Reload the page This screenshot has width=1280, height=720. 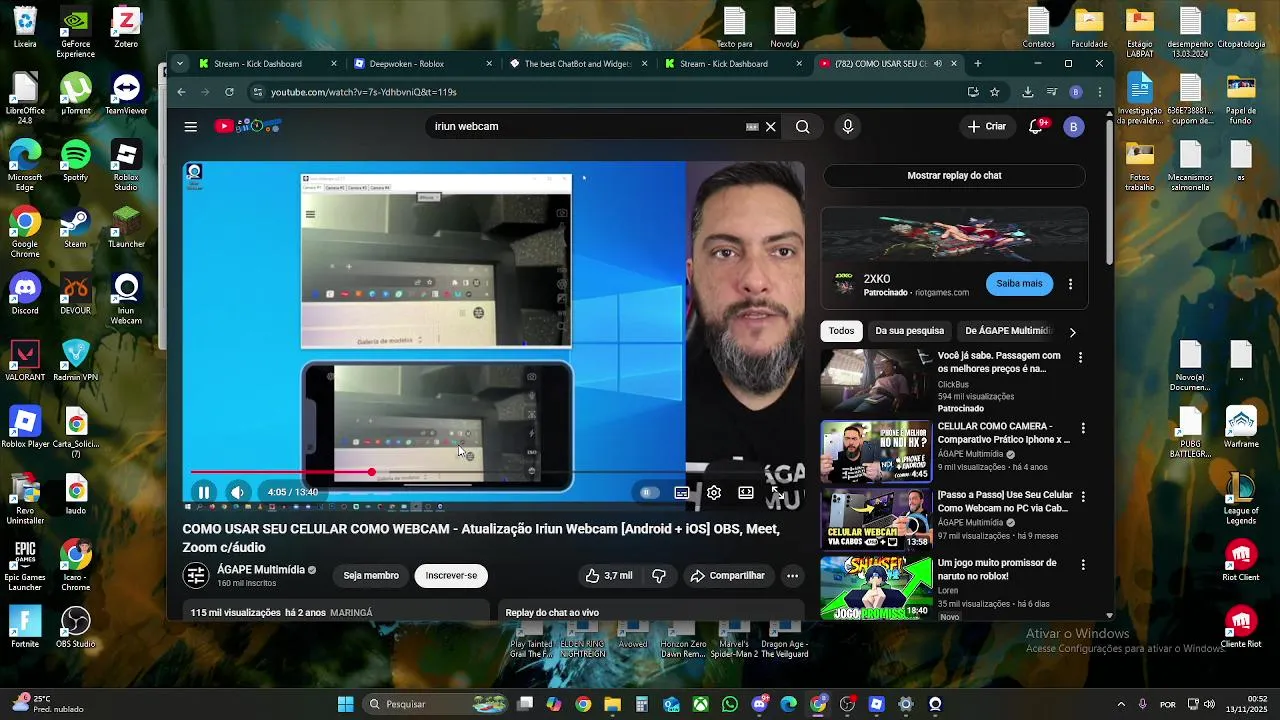(229, 92)
